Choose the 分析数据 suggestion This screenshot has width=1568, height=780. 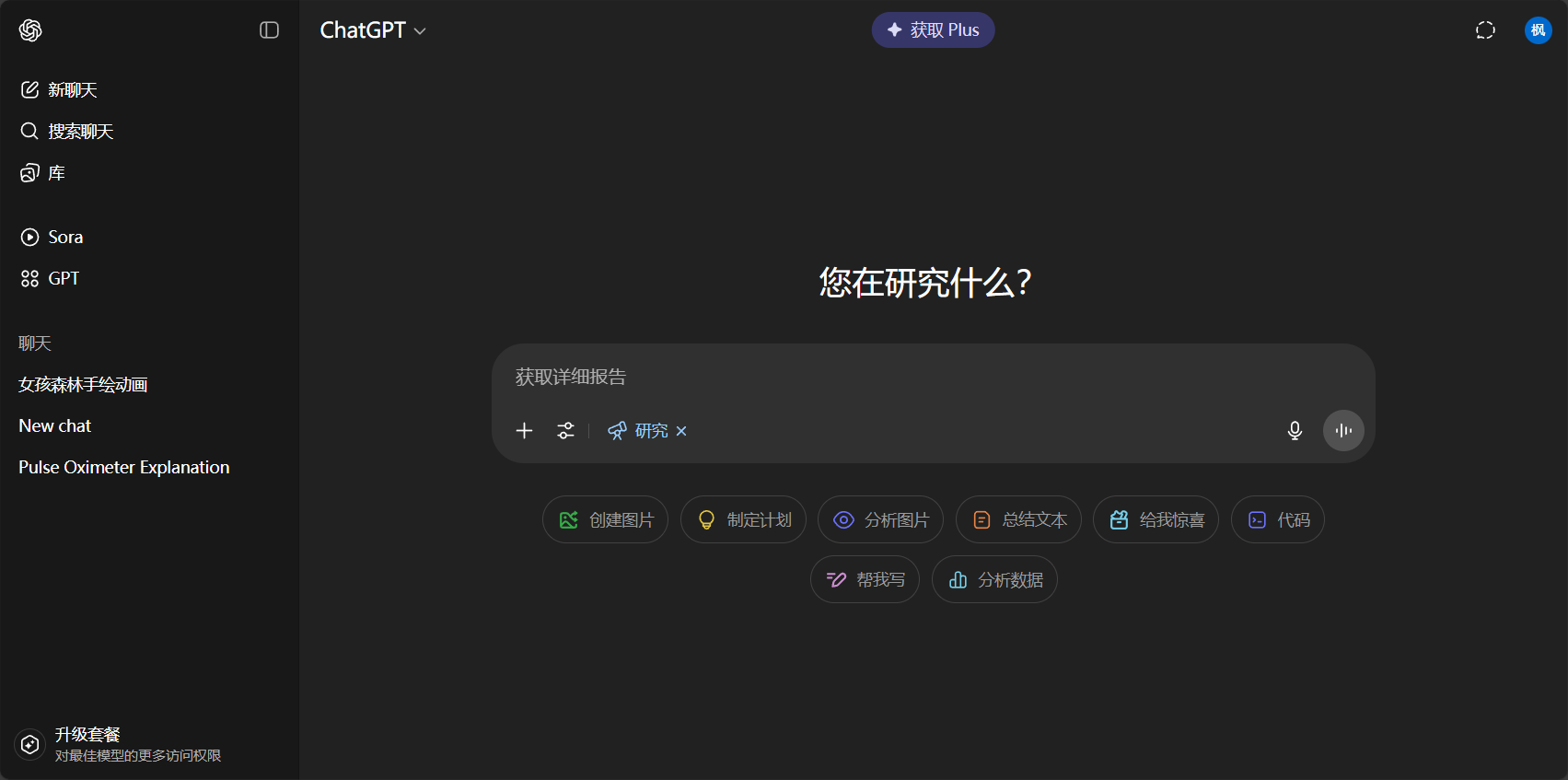[x=994, y=579]
